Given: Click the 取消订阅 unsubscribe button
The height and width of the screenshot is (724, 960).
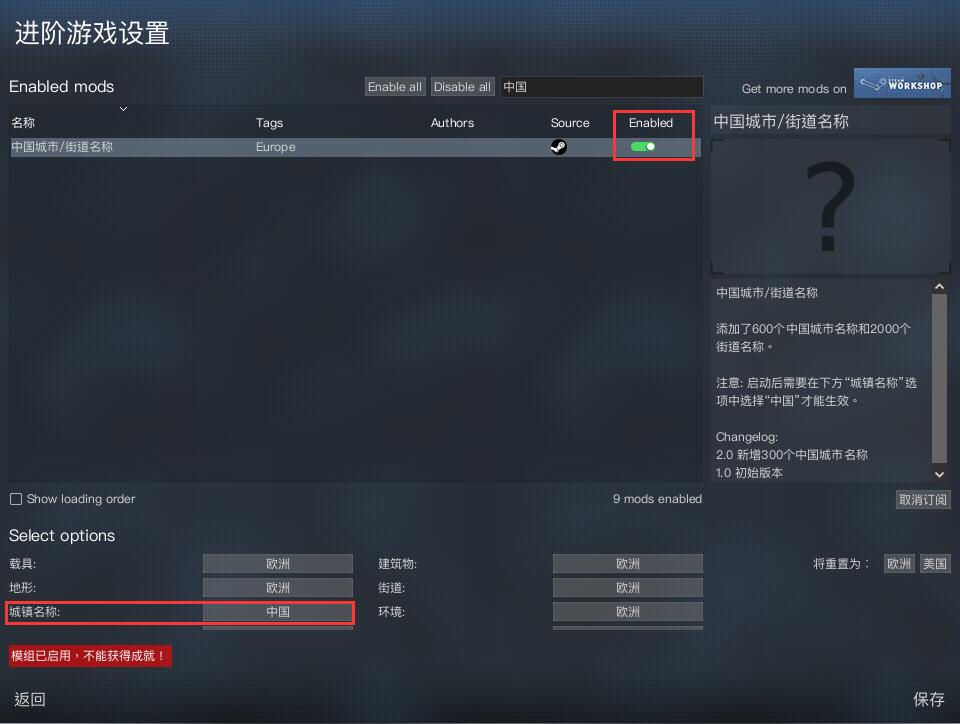Looking at the screenshot, I should click(x=923, y=500).
